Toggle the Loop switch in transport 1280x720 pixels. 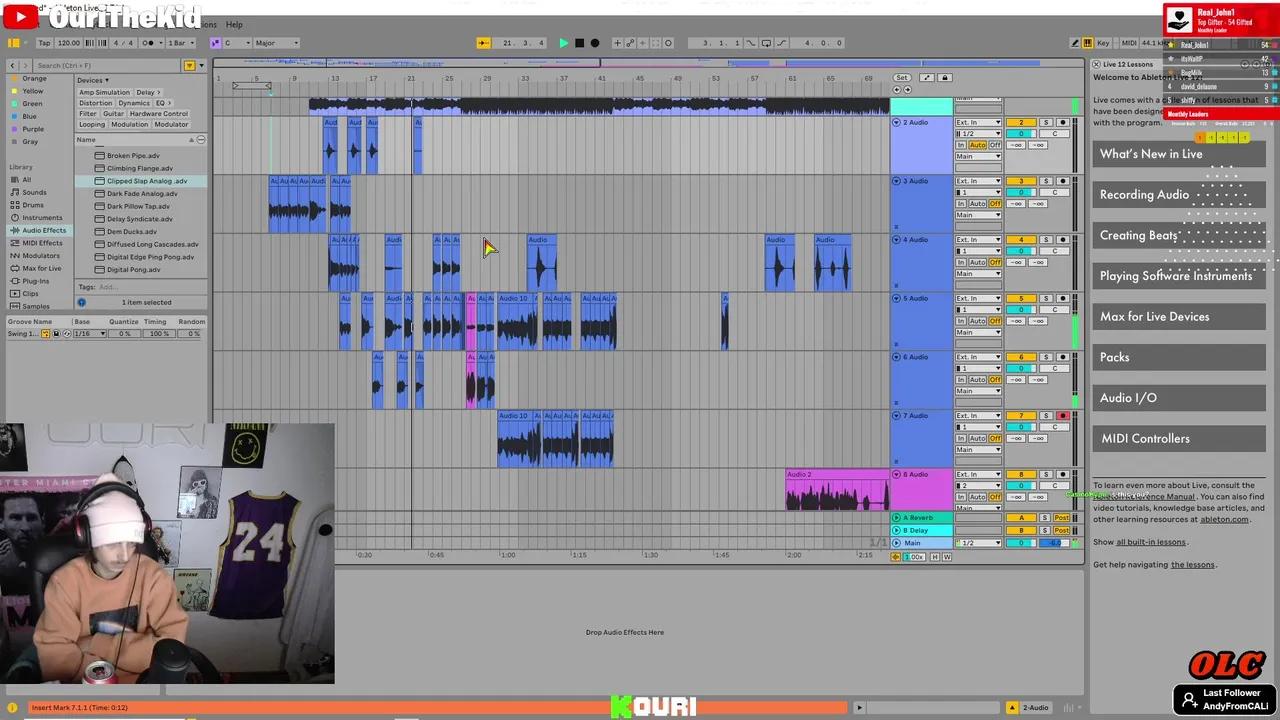pyautogui.click(x=766, y=43)
